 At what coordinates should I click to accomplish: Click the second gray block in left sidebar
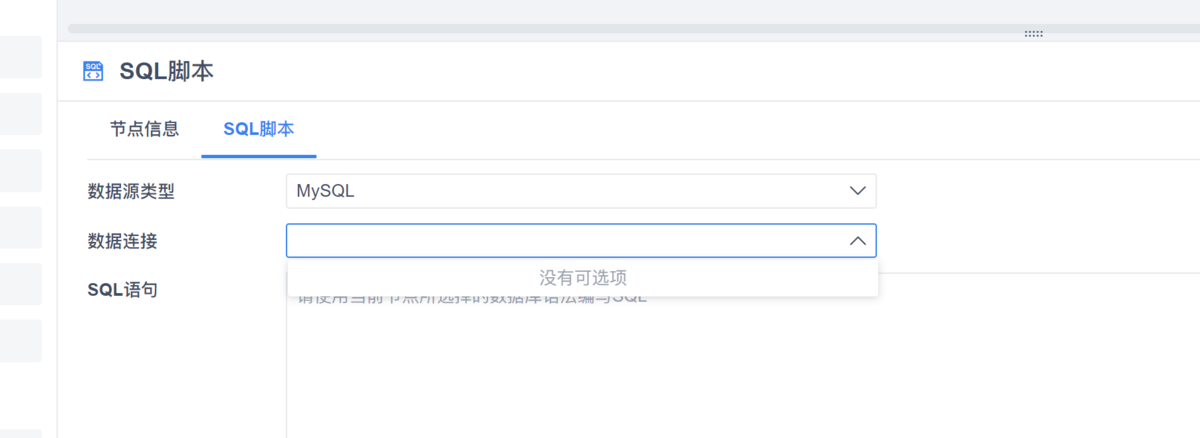tap(20, 114)
